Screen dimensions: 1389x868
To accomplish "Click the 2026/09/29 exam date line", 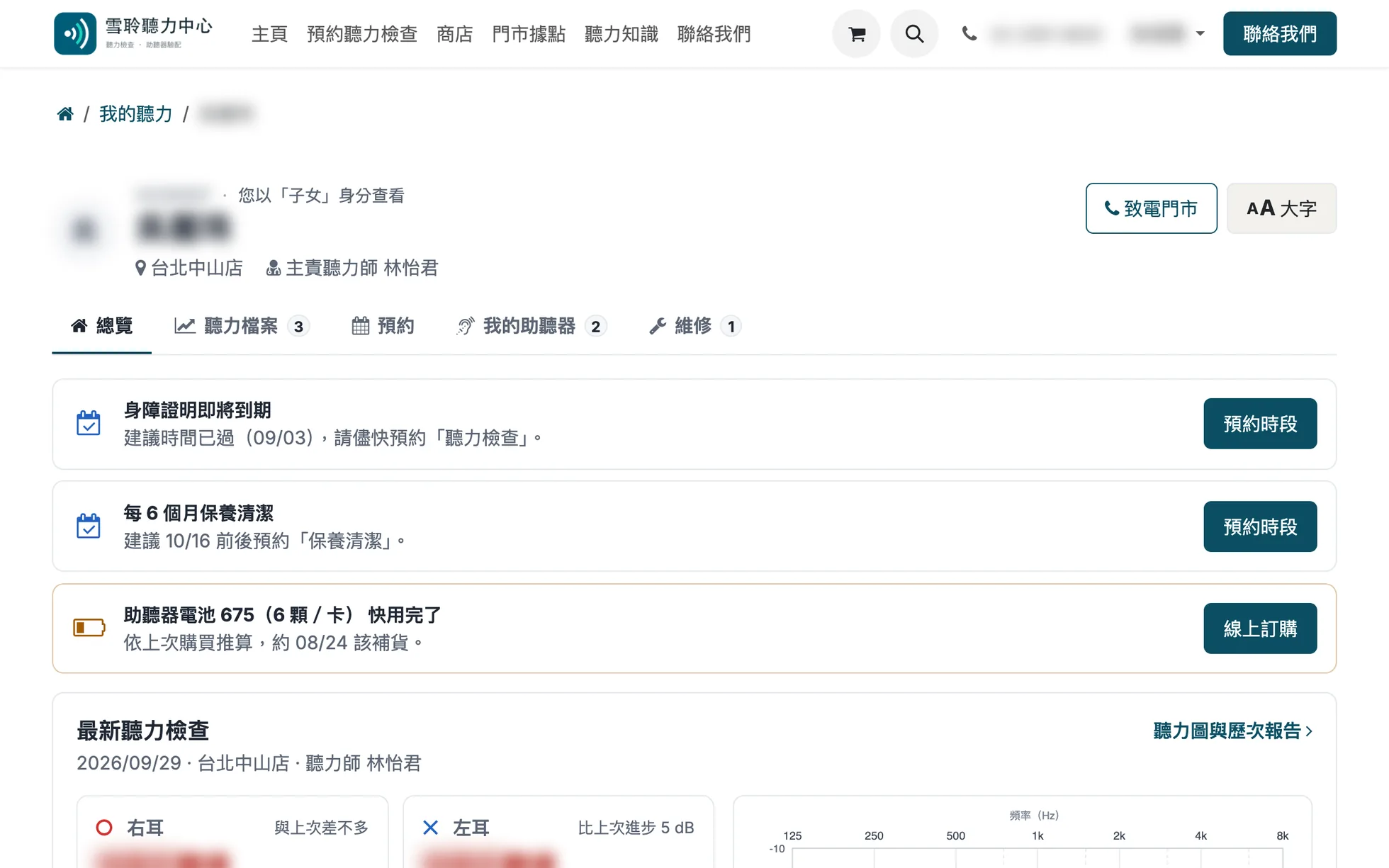I will [x=249, y=763].
